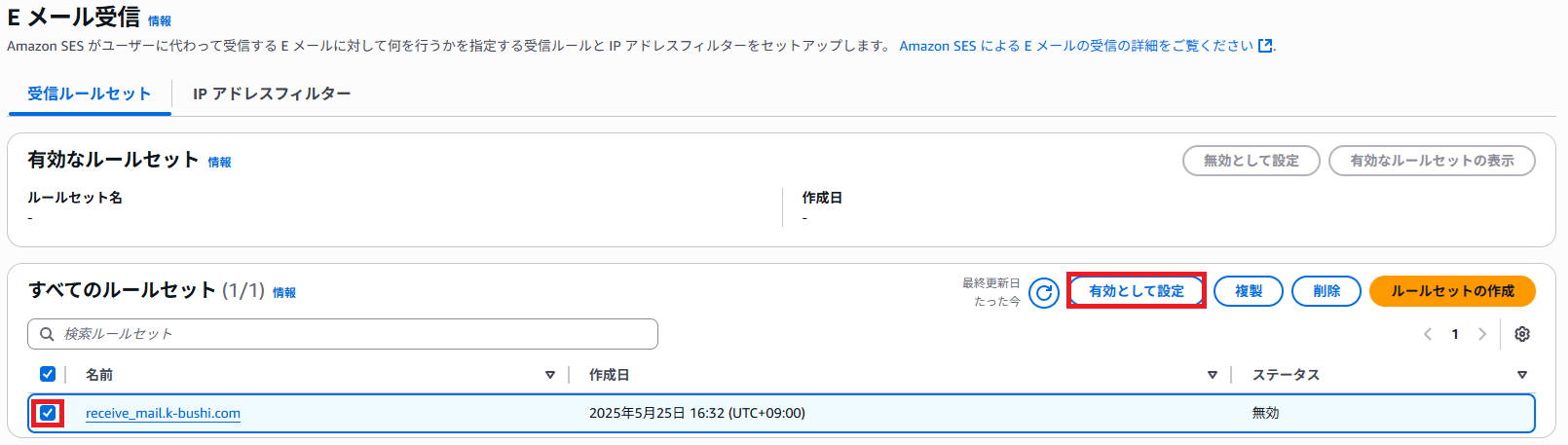Go to previous page arrow
The width and height of the screenshot is (1568, 445).
tap(1428, 334)
